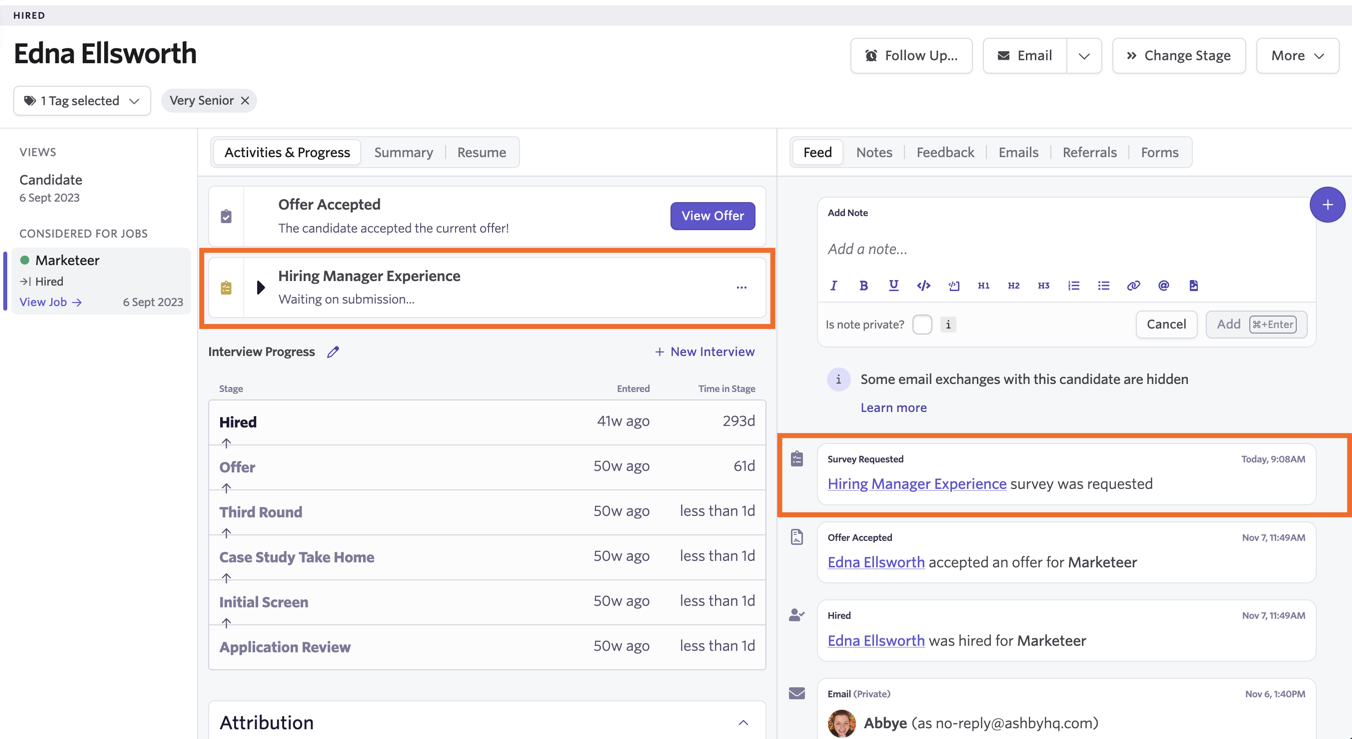Open the Notes tab
Screen dimensions: 1352x739
tap(874, 153)
